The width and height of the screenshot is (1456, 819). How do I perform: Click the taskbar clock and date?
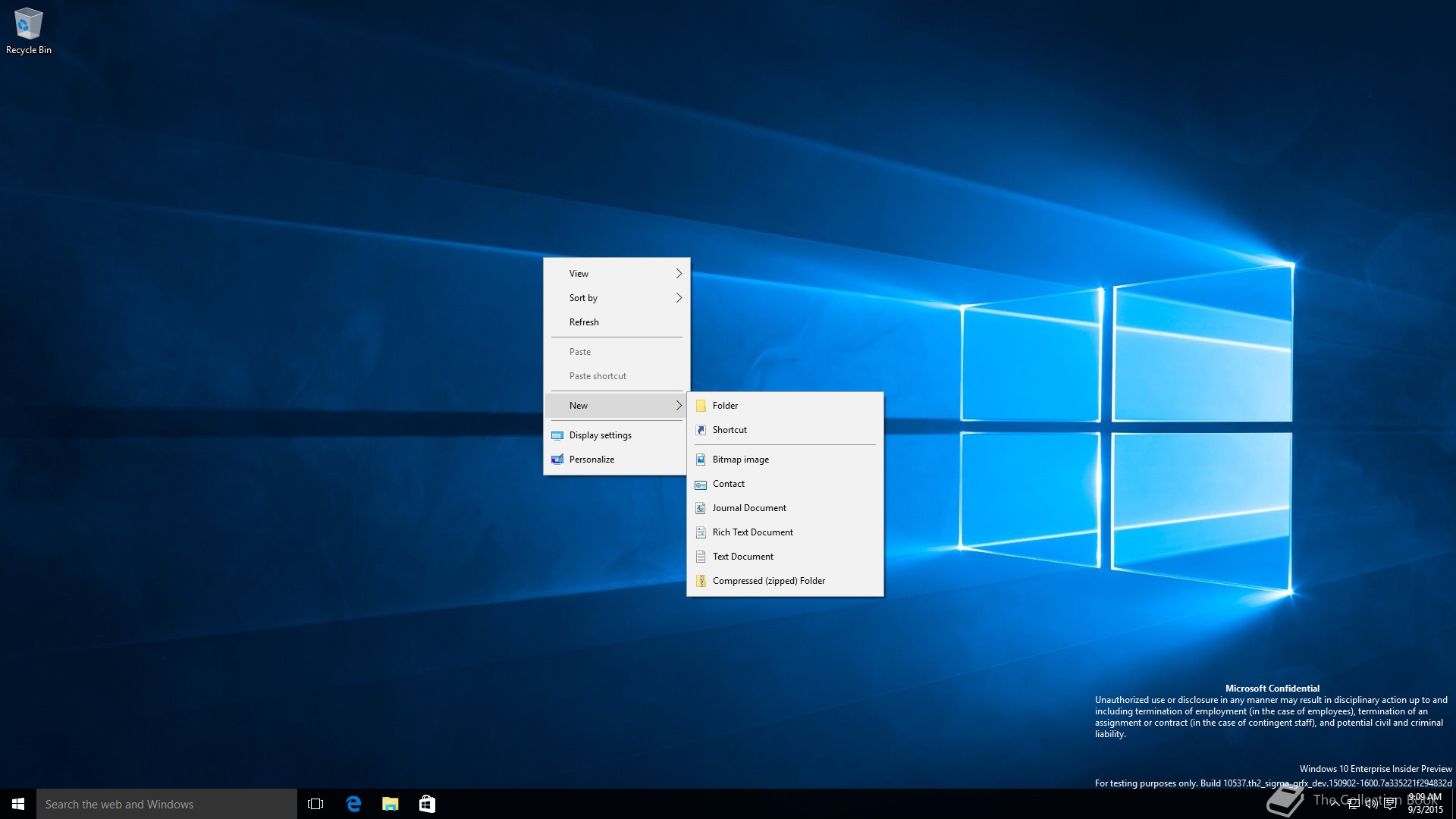pyautogui.click(x=1425, y=804)
